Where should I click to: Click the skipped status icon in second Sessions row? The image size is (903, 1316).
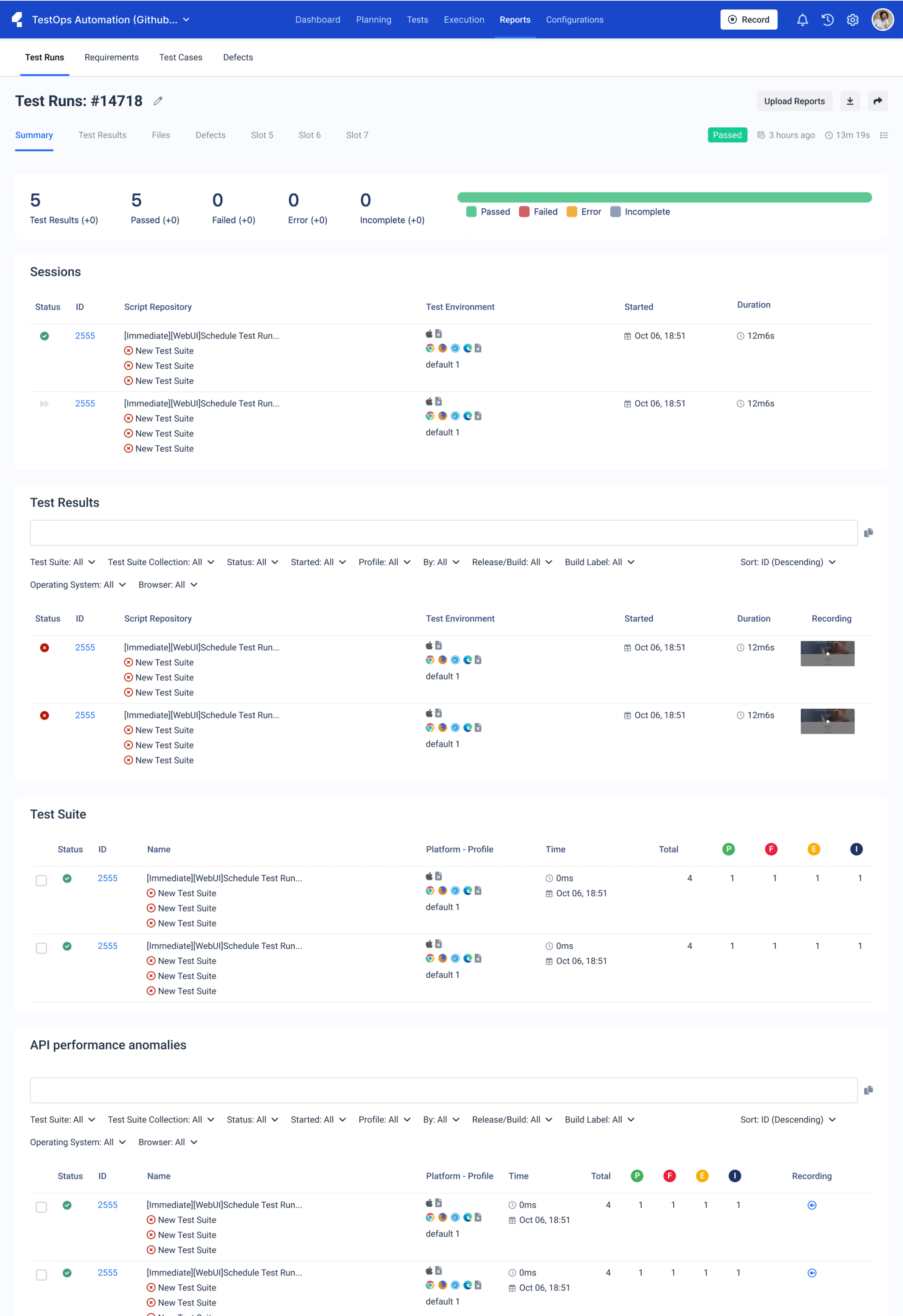44,404
